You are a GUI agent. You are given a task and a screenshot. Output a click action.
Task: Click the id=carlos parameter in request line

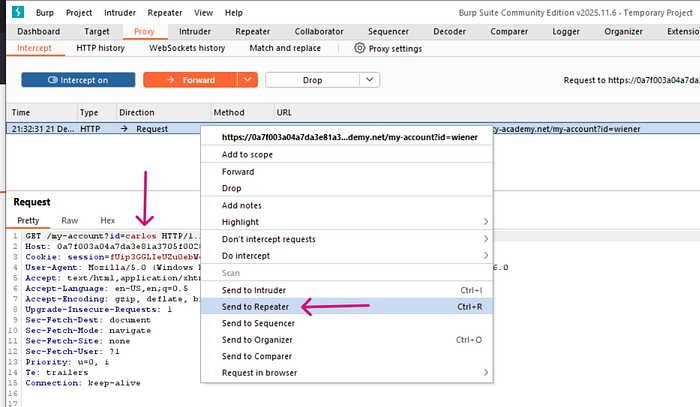tap(133, 236)
